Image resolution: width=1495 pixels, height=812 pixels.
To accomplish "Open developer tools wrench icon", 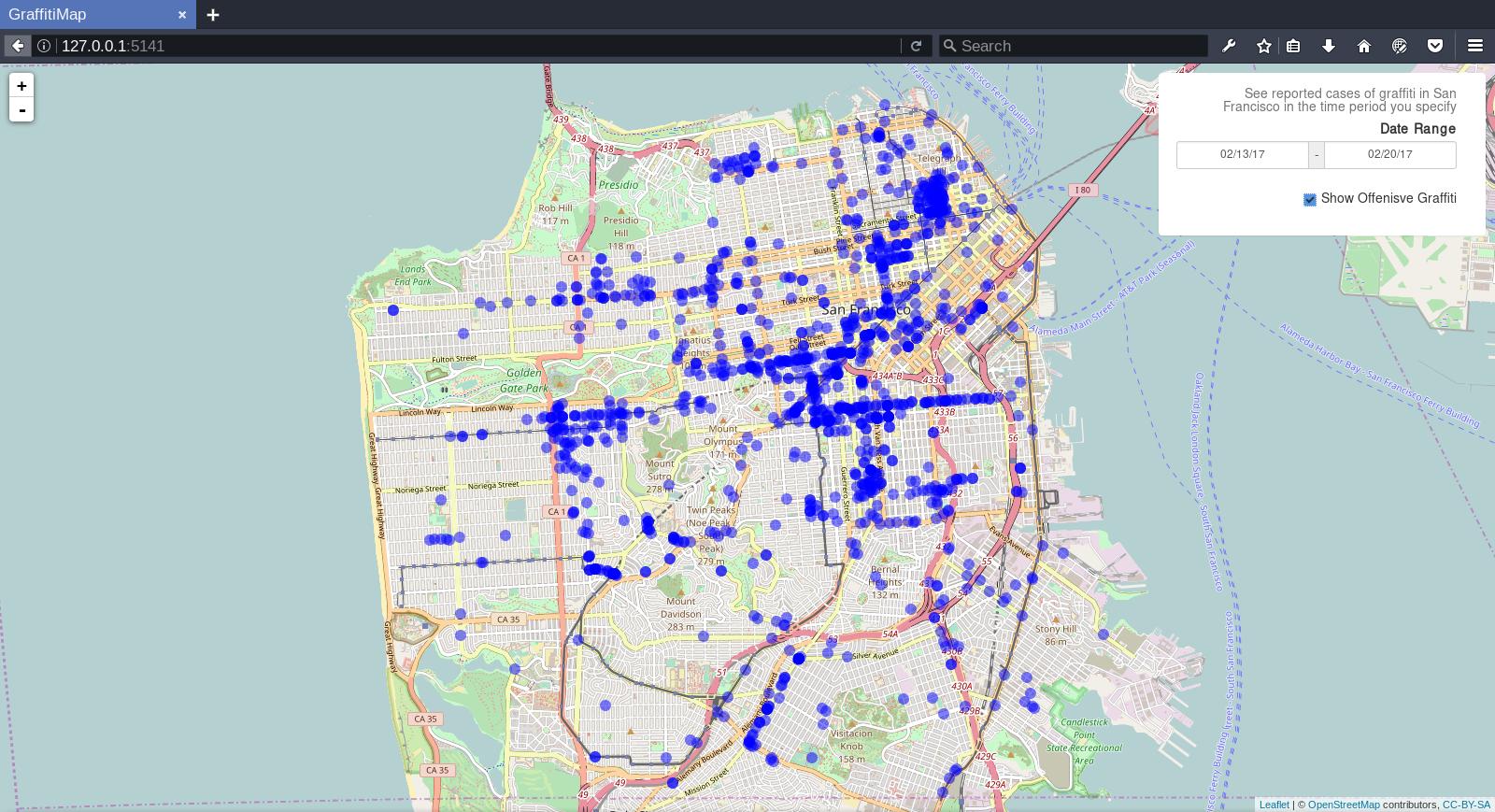I will click(x=1229, y=46).
